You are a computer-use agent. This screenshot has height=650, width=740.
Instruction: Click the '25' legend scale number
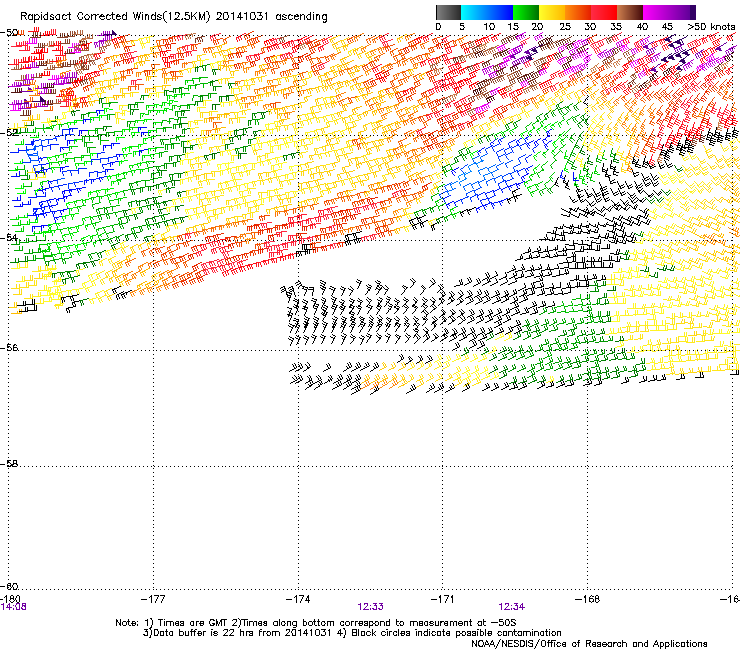565,27
